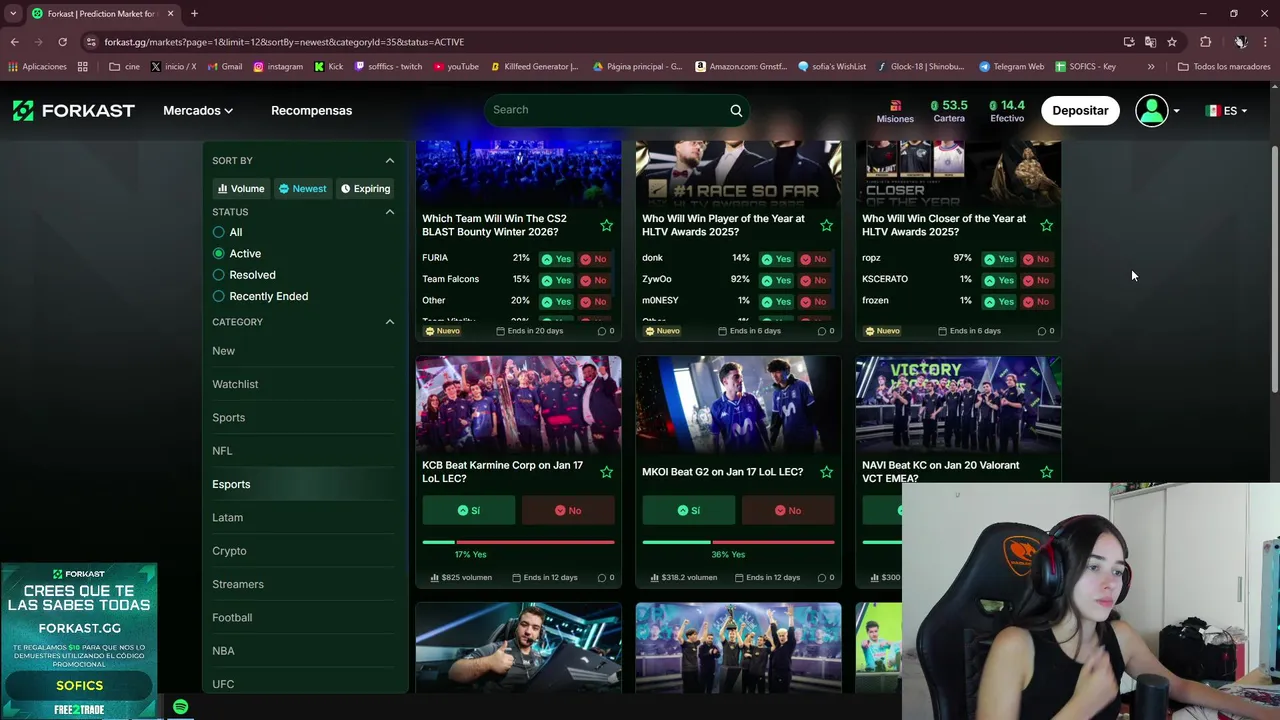Star the Closer of the Year market
Screen dimensions: 1280x720
point(1046,225)
